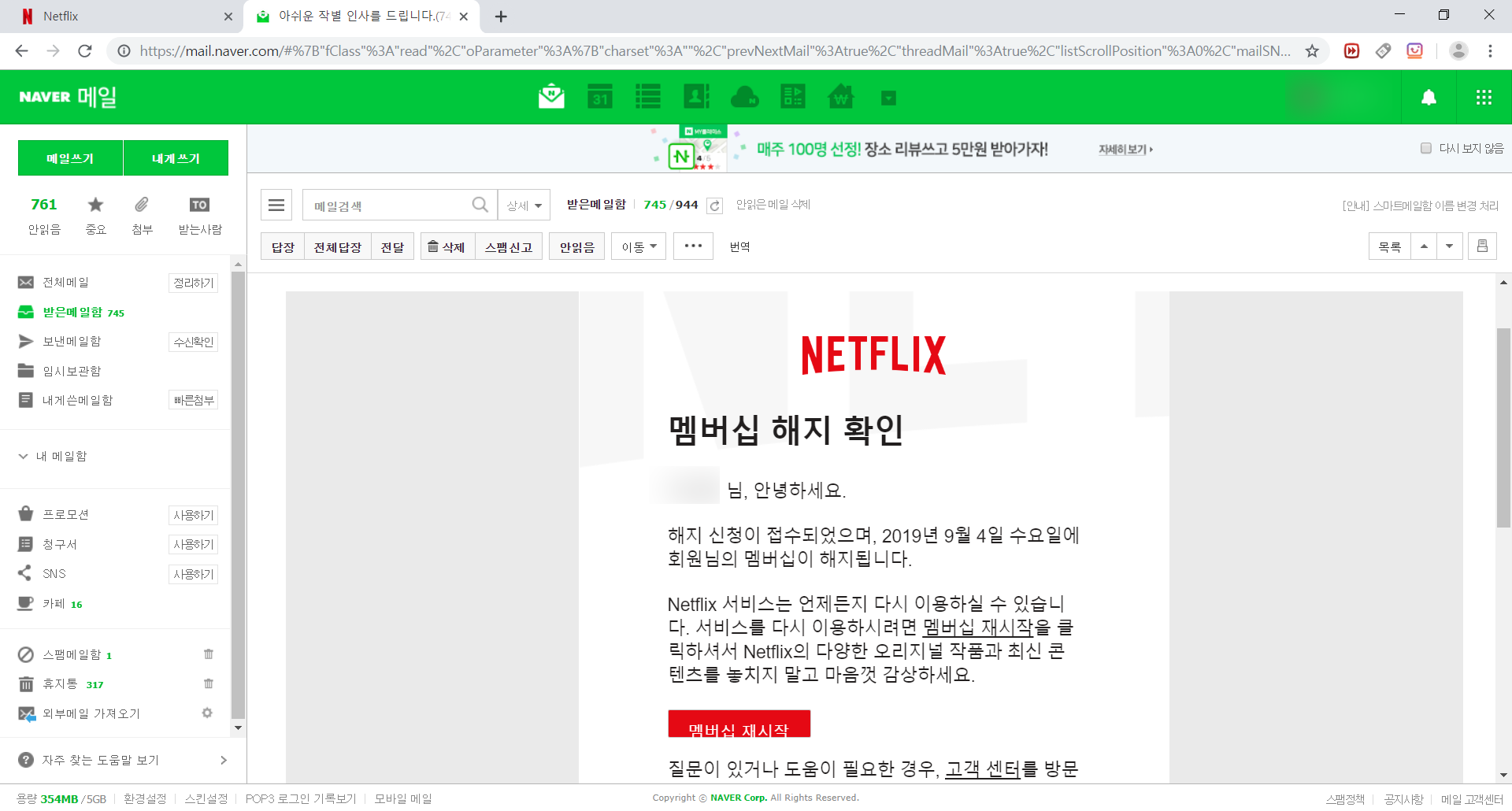Open 받은메일함 inbox folder
The image size is (1512, 811).
tap(72, 312)
